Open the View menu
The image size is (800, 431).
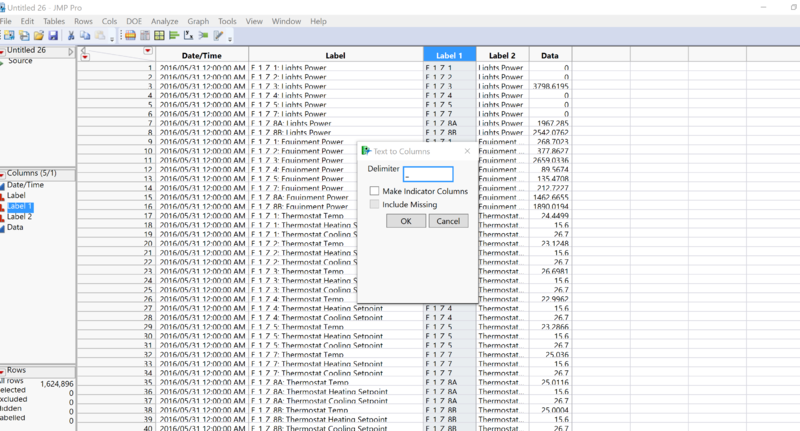tap(254, 21)
